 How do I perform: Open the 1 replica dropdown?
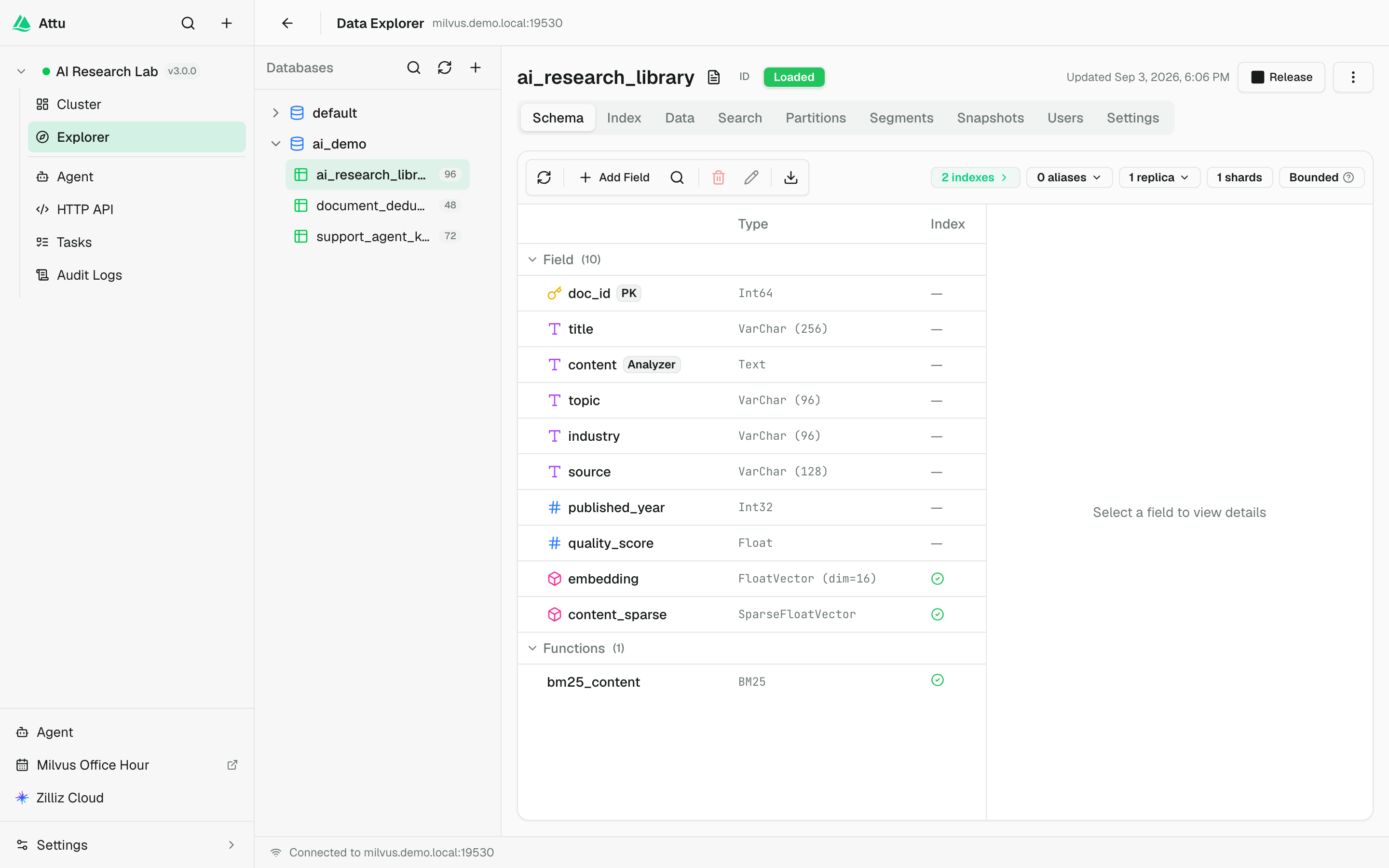point(1159,177)
